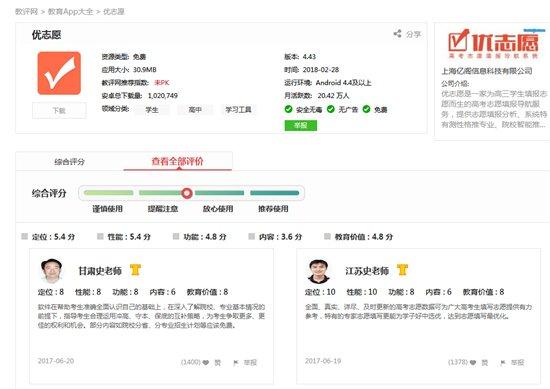Click the flag icon on 江苏史老师 review
This screenshot has width=550, height=389.
tap(503, 362)
